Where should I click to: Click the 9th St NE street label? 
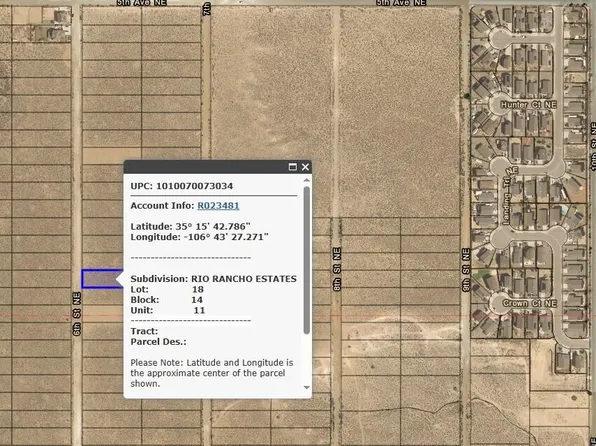click(x=466, y=270)
